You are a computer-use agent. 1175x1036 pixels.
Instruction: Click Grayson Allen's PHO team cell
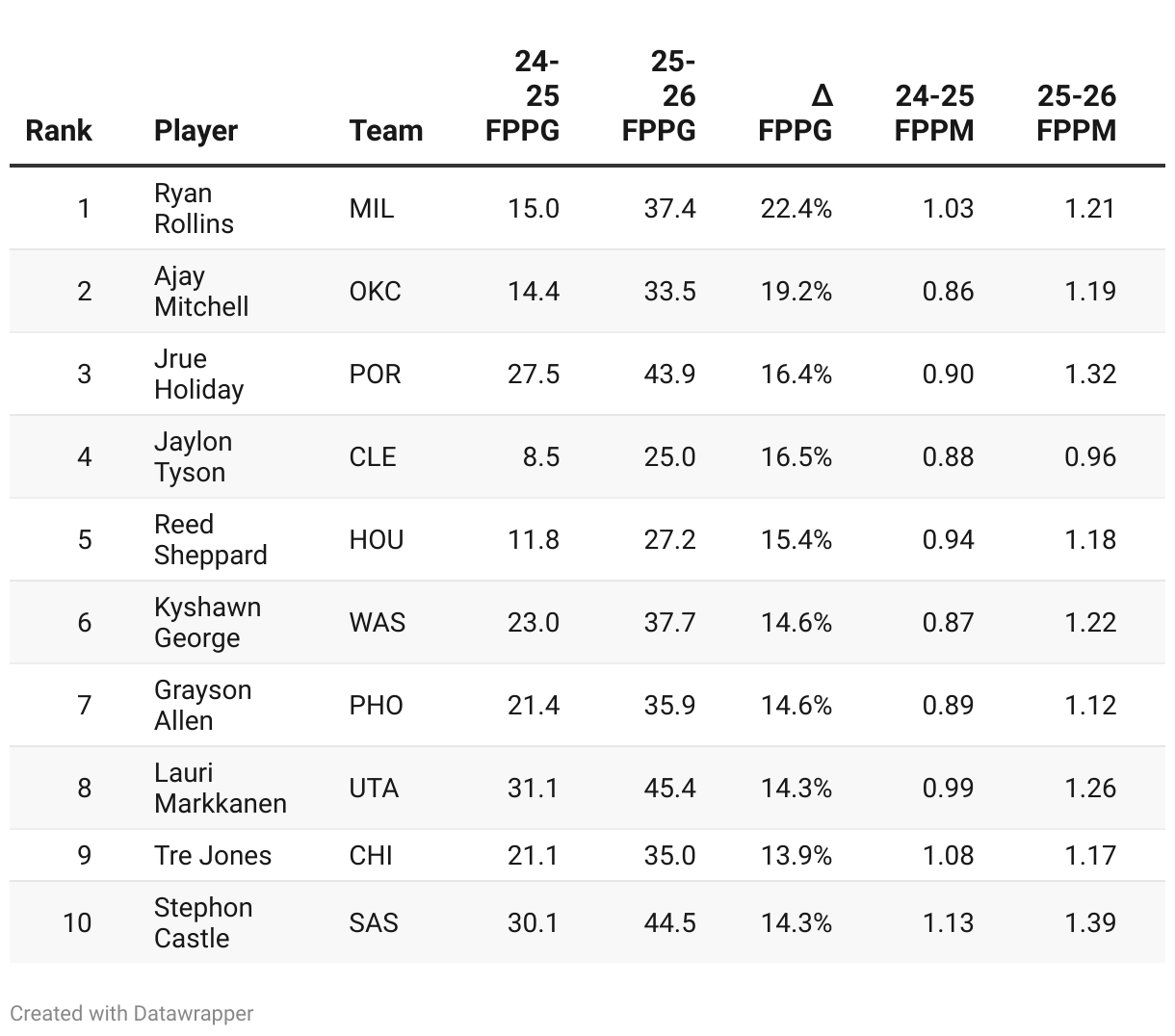coord(377,705)
